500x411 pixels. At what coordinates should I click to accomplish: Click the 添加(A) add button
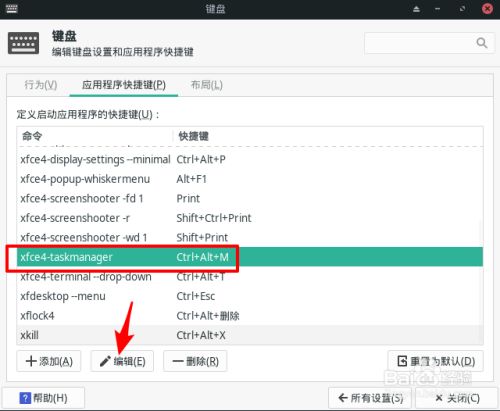pos(49,361)
